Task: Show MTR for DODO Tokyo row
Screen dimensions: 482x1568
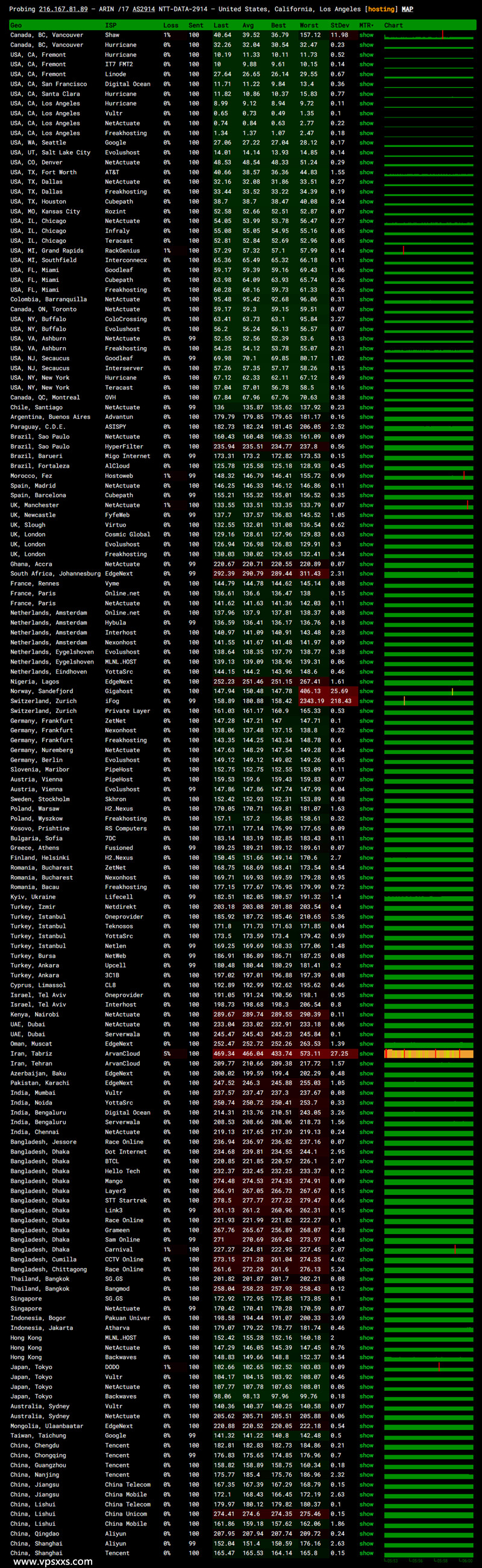Action: point(366,1367)
